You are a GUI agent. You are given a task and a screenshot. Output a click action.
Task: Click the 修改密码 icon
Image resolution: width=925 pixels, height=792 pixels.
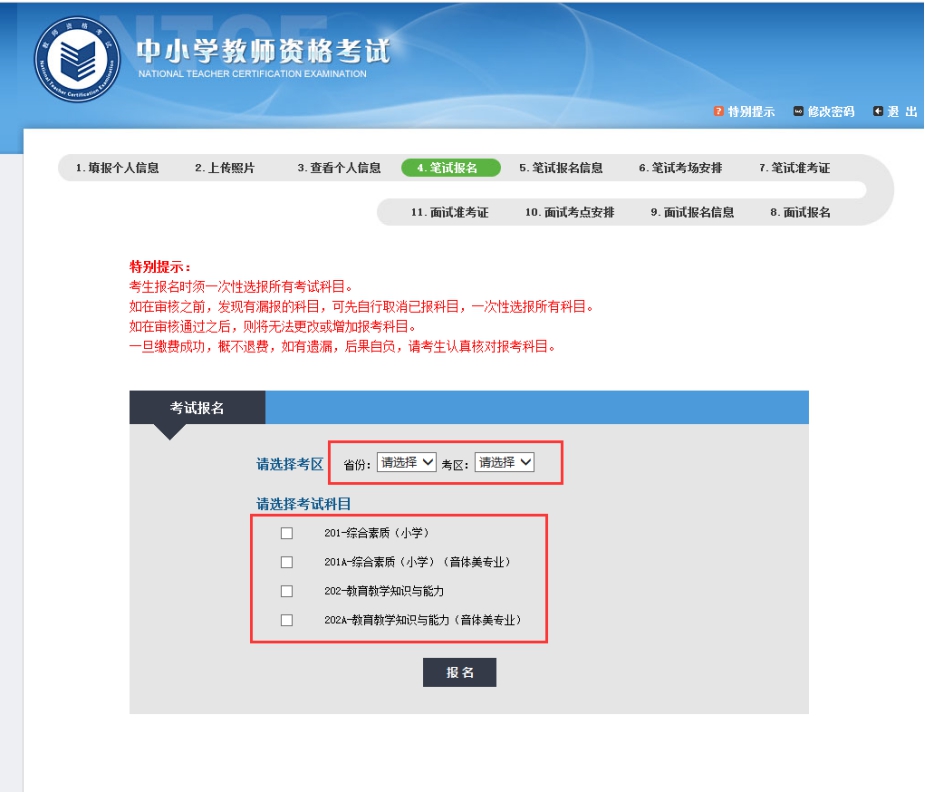798,112
